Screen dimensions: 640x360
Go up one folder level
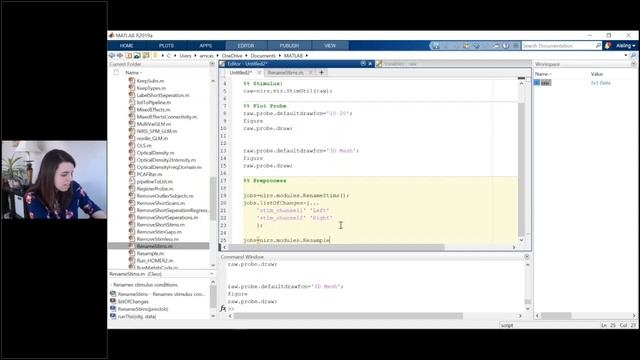[x=129, y=56]
